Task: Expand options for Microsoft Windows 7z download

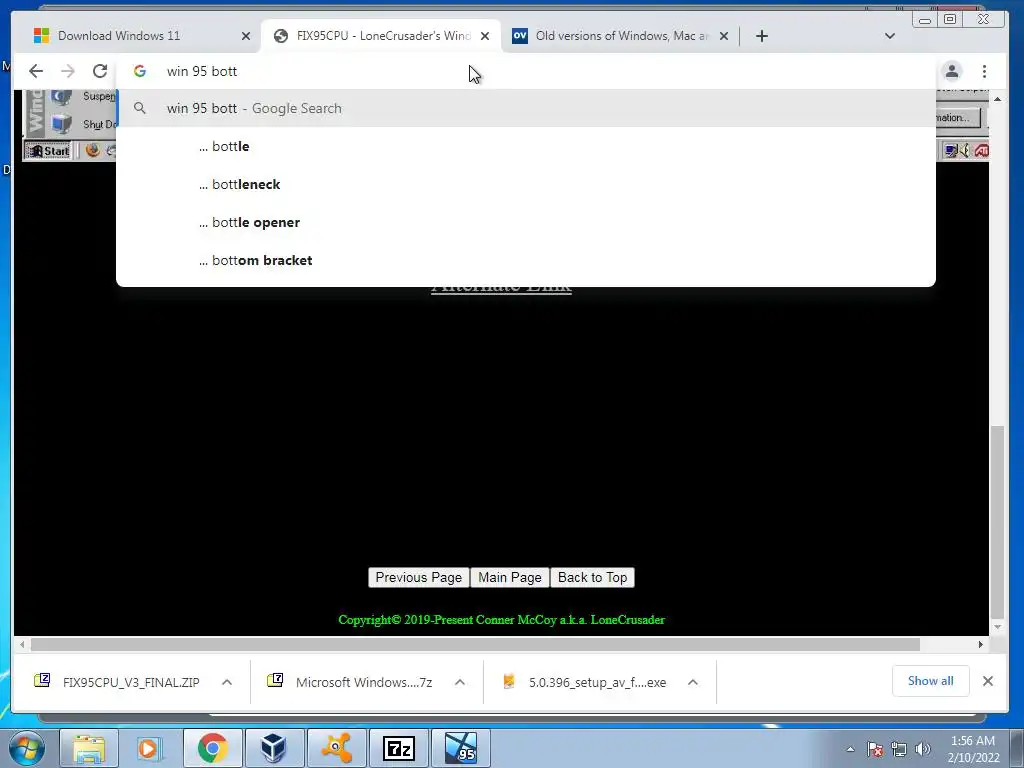Action: pos(460,682)
